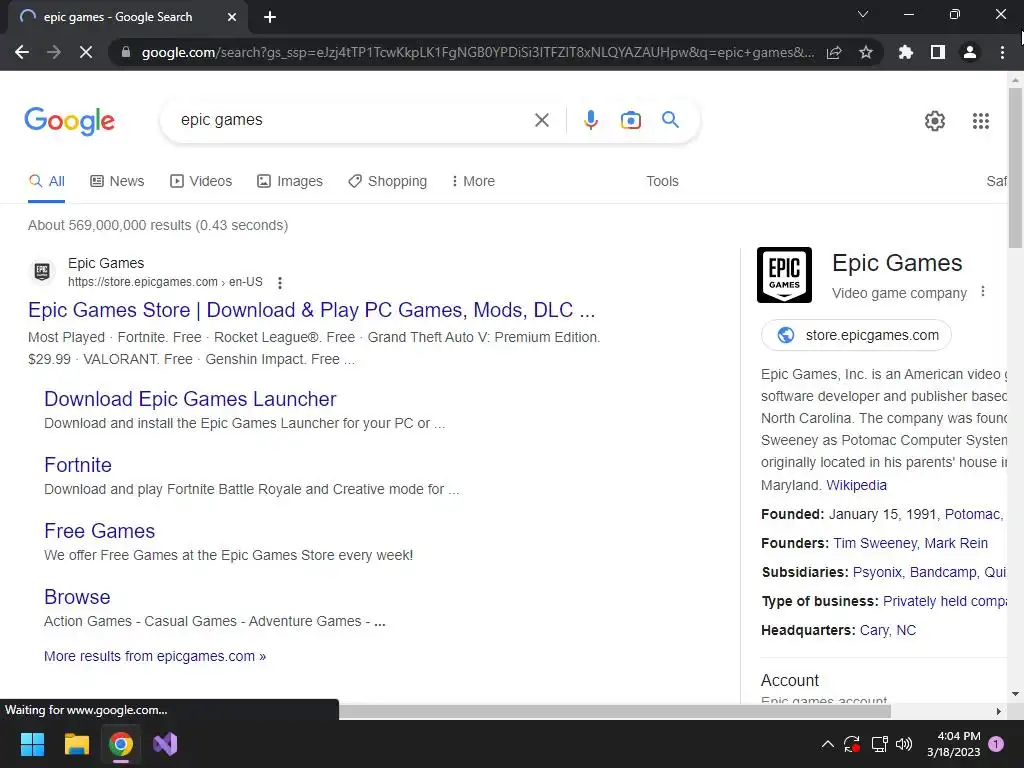This screenshot has height=768, width=1024.
Task: Open options dots beside Video game company
Action: coord(983,292)
